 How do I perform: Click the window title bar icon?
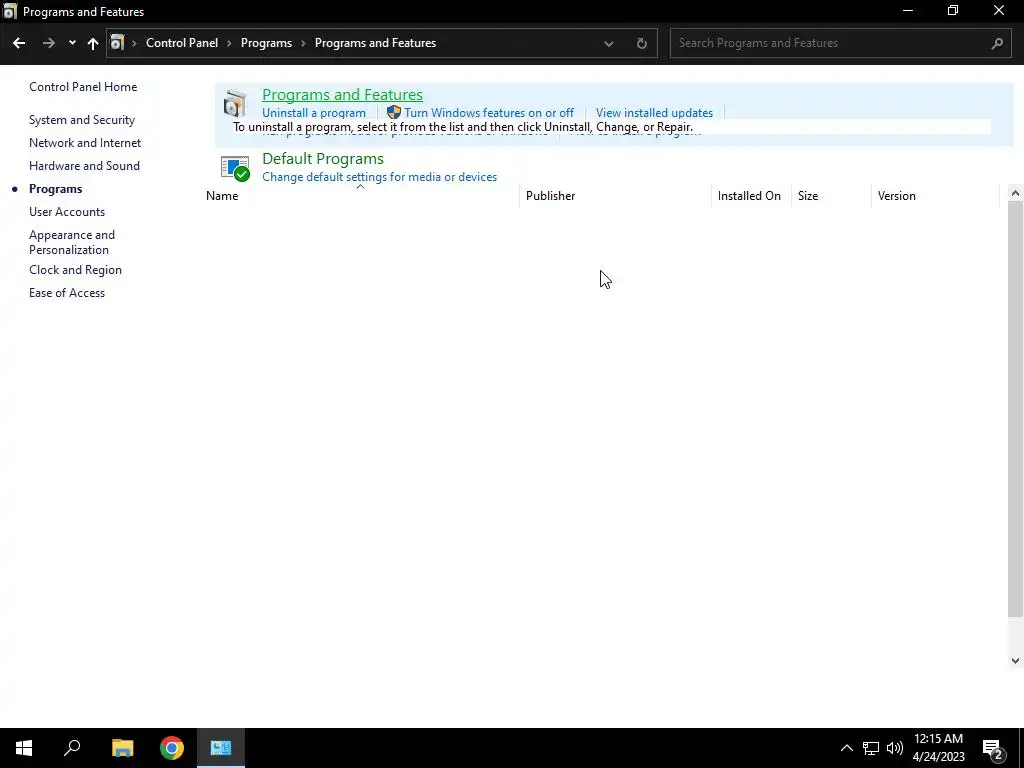(x=10, y=12)
